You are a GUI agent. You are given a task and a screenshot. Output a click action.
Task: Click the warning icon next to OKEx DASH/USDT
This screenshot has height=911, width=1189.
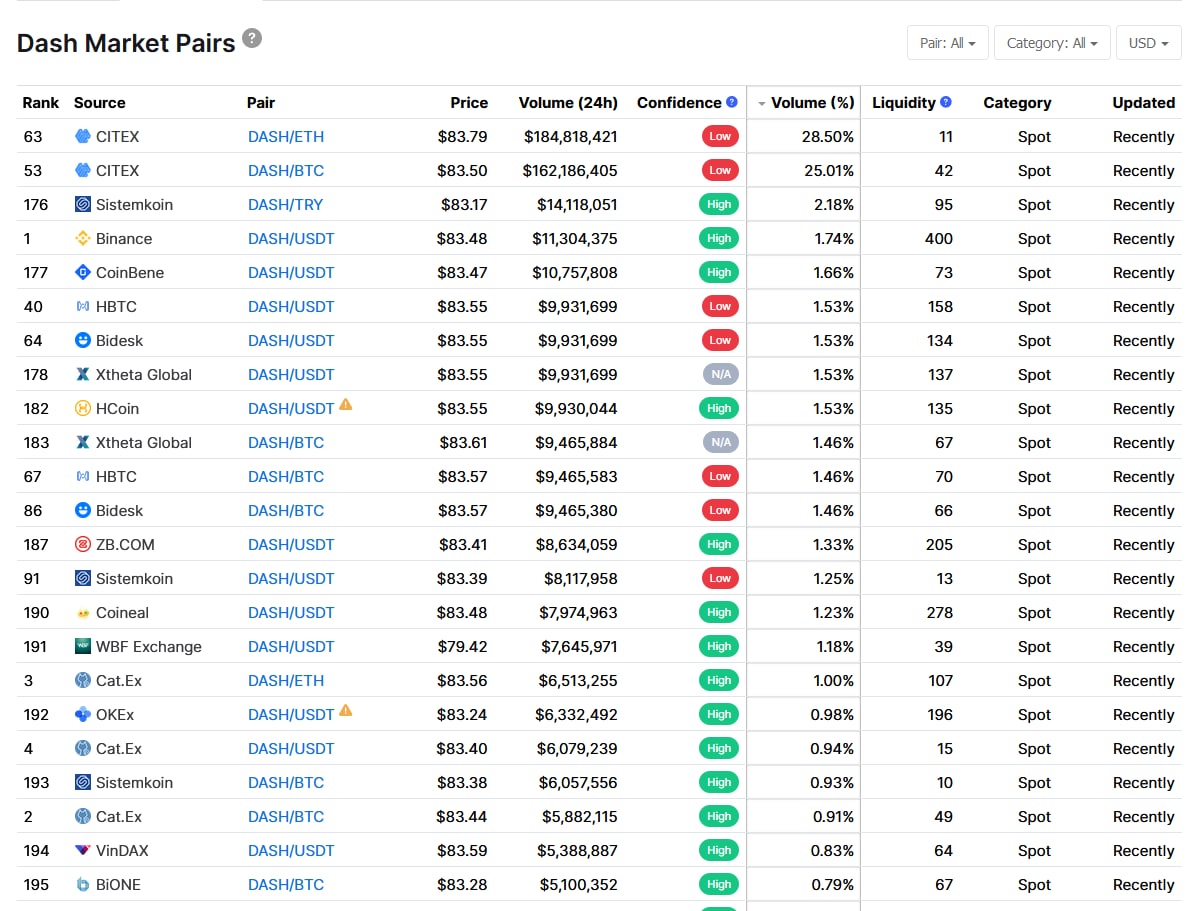point(346,711)
